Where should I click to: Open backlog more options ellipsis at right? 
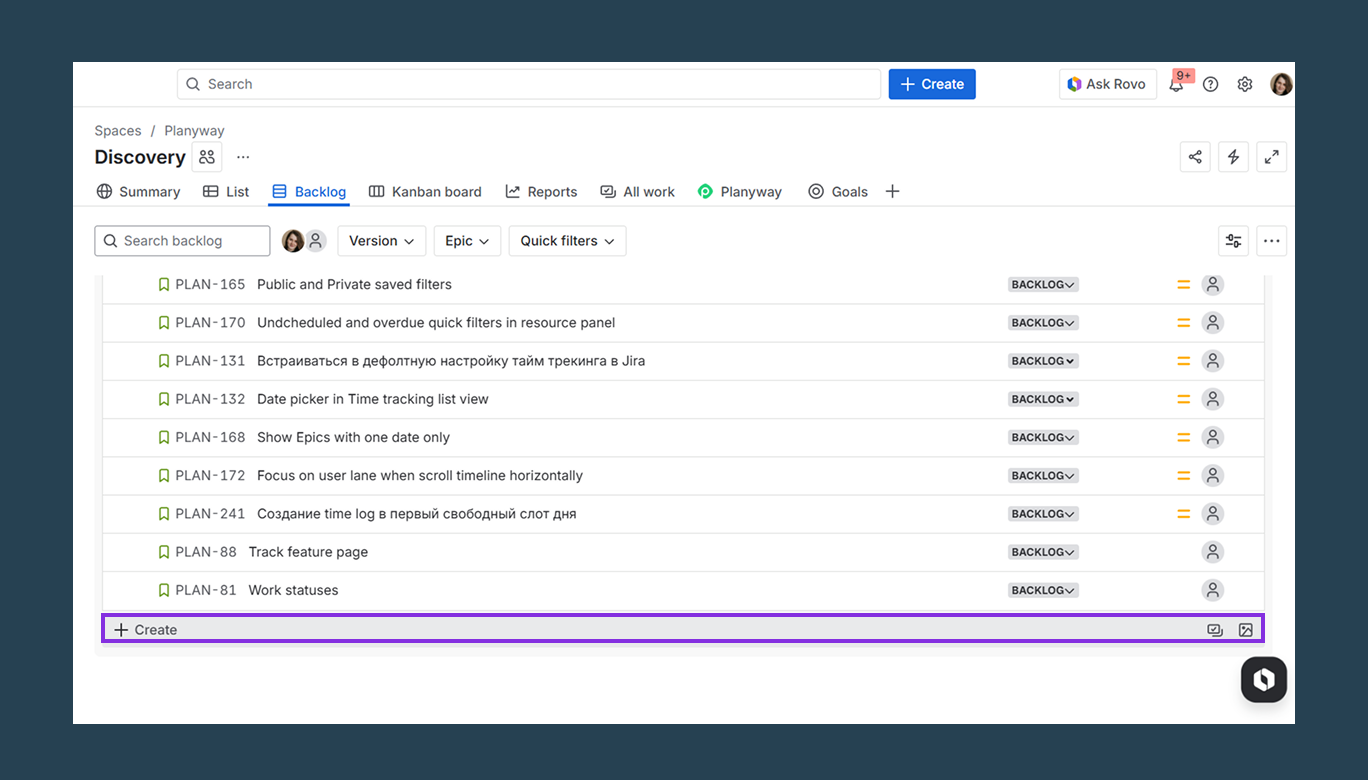1271,241
